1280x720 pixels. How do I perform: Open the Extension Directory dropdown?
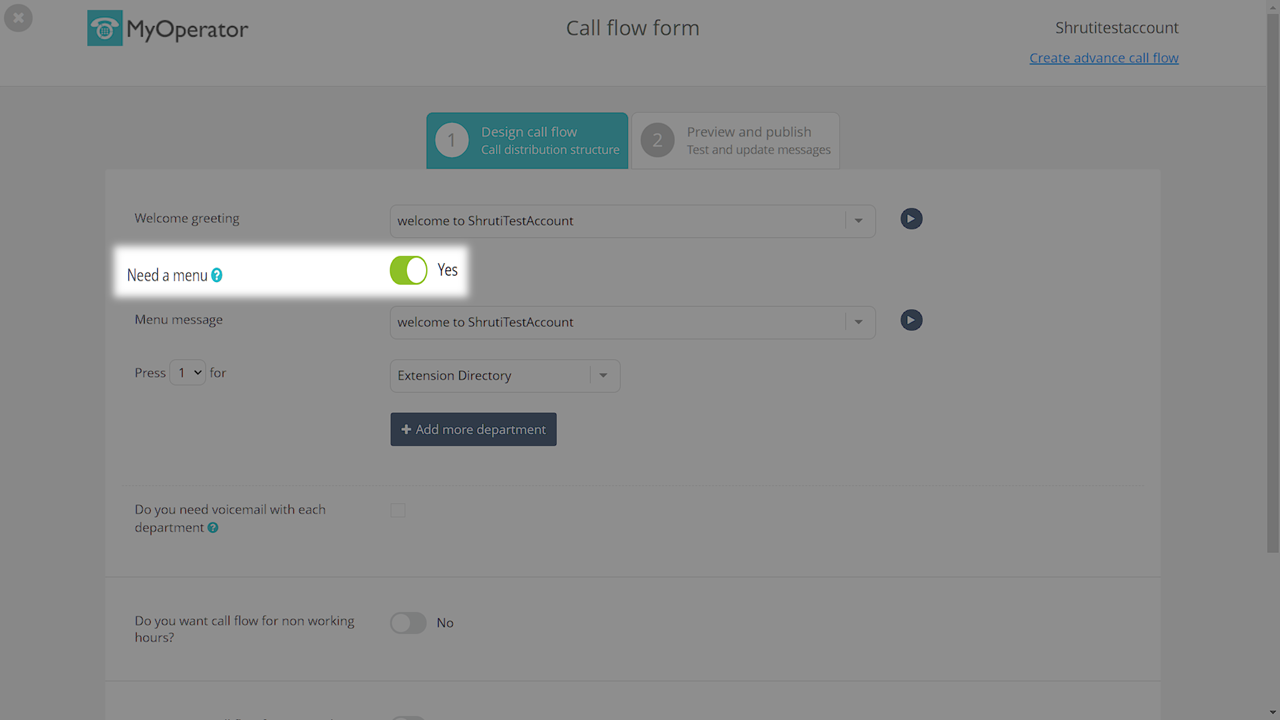tap(603, 376)
